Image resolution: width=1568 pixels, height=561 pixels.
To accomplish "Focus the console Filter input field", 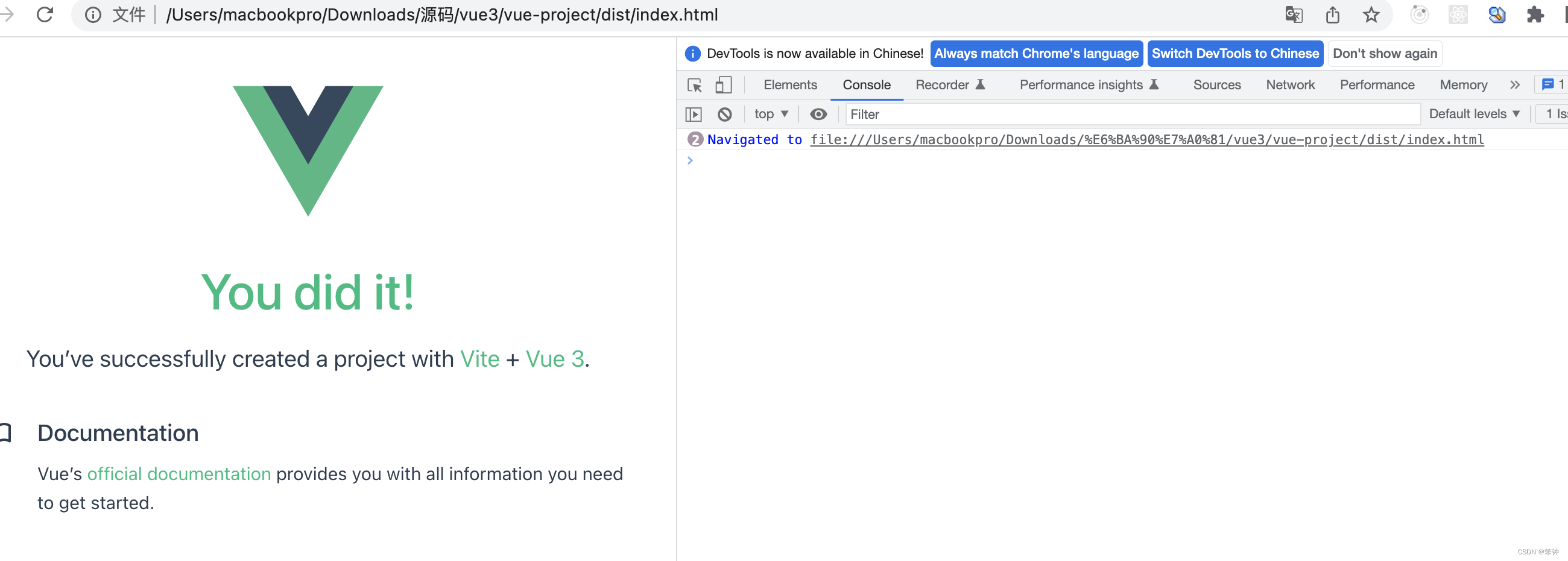I will tap(1133, 115).
